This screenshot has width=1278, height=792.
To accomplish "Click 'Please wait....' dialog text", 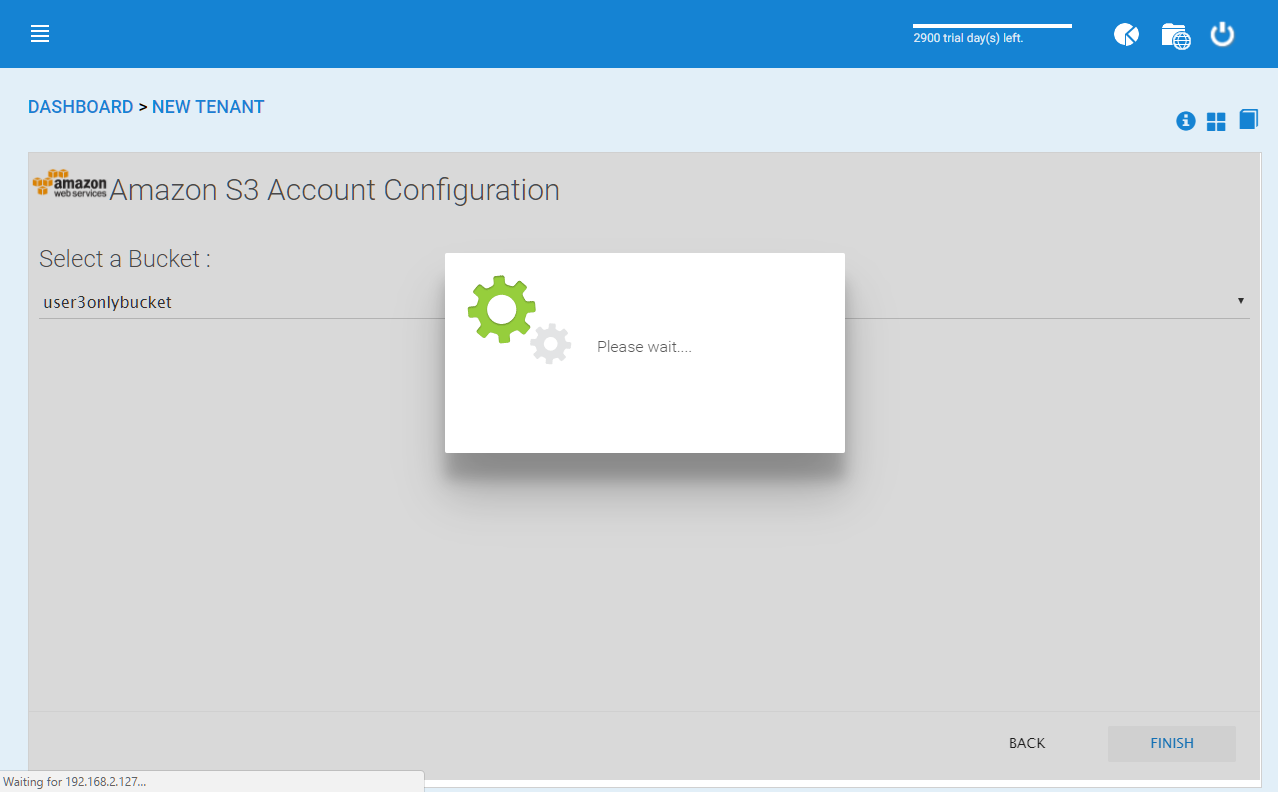I will point(644,347).
